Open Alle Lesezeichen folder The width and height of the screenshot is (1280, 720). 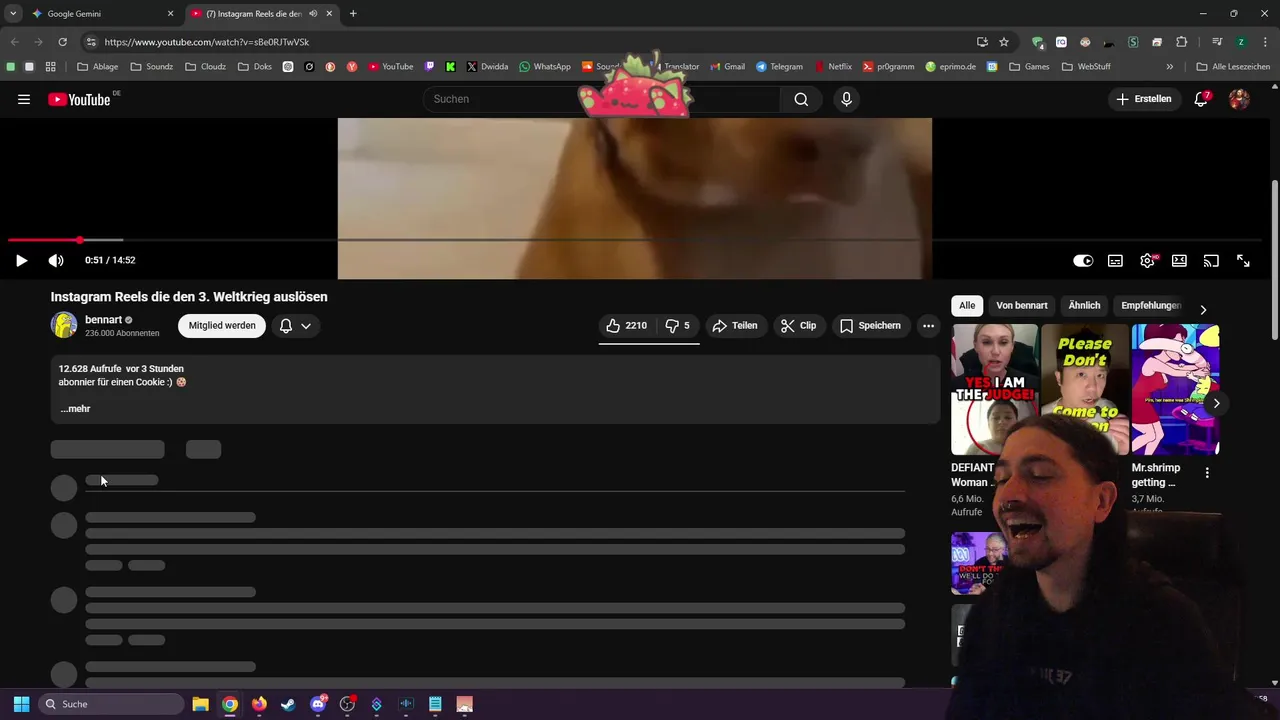click(1233, 67)
